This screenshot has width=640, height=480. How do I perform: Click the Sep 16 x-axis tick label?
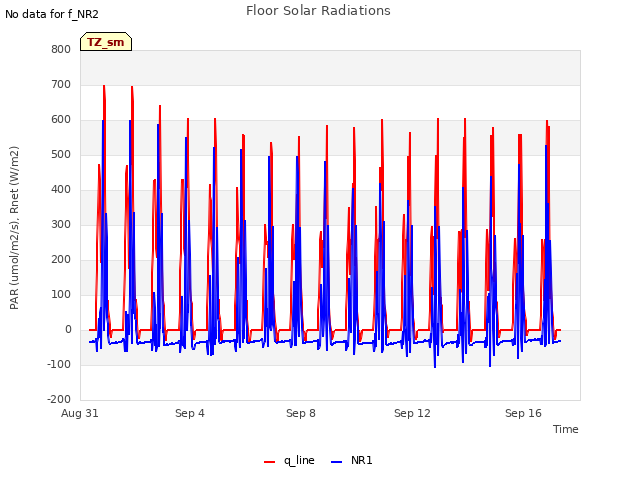(x=523, y=413)
